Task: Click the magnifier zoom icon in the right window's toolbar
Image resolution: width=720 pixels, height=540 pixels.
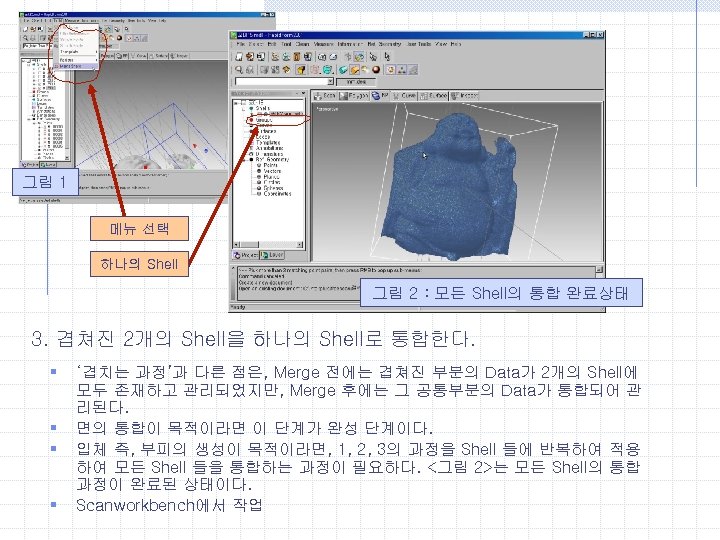Action: coord(239,70)
